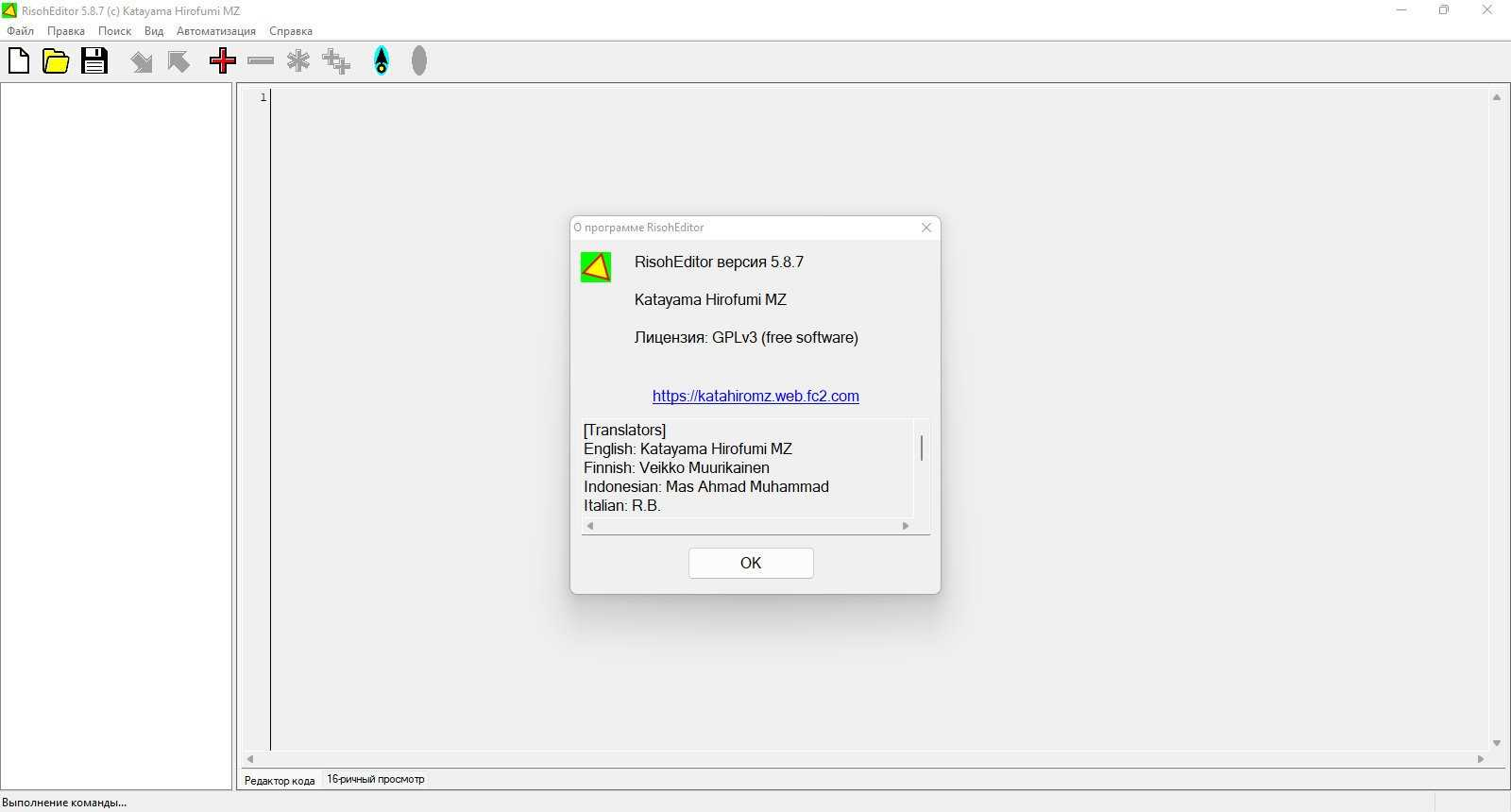The width and height of the screenshot is (1511, 812).
Task: Click line number 1 in editor gutter
Action: tap(263, 97)
